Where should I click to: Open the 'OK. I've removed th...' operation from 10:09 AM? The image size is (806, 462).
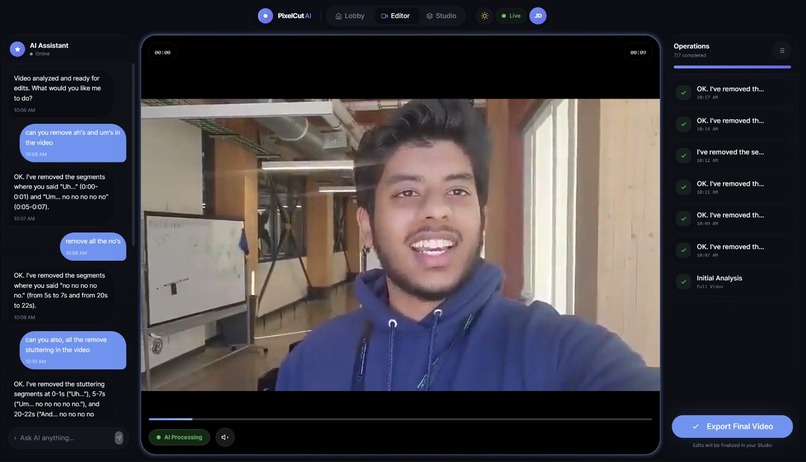tap(732, 218)
